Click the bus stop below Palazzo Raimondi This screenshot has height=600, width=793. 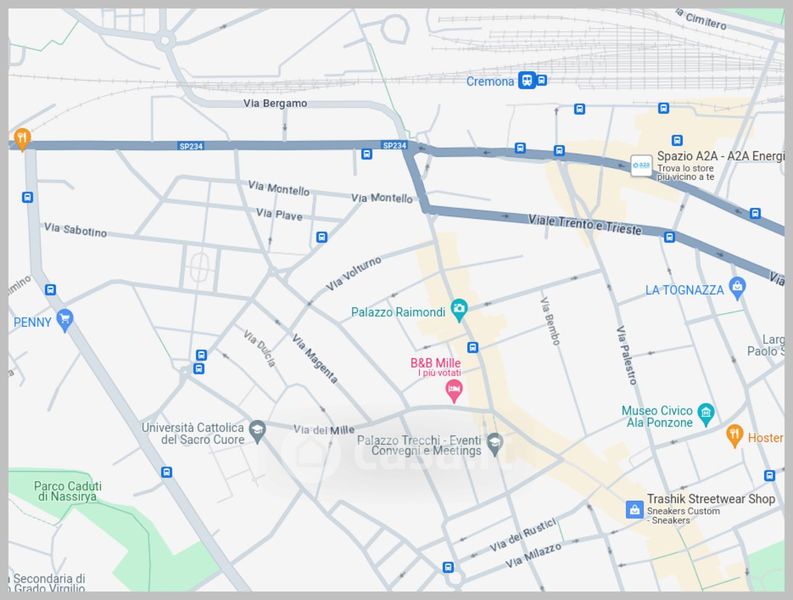pyautogui.click(x=473, y=347)
